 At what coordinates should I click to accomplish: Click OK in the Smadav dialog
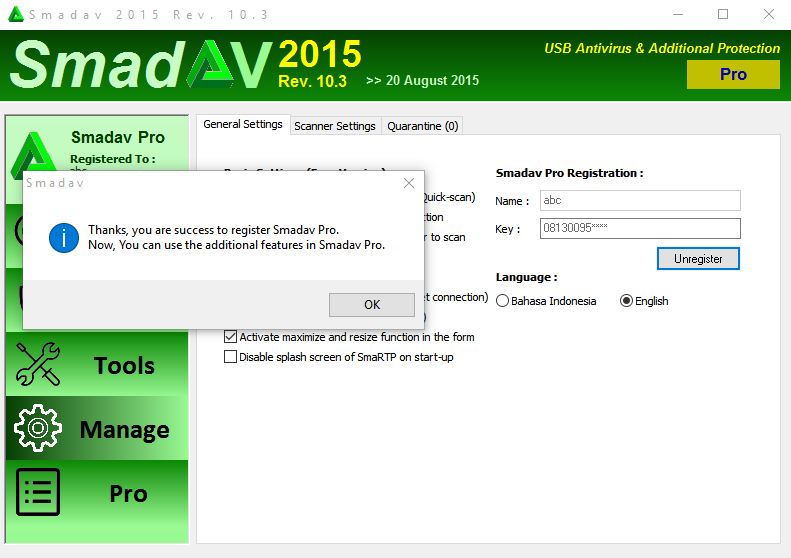click(372, 305)
